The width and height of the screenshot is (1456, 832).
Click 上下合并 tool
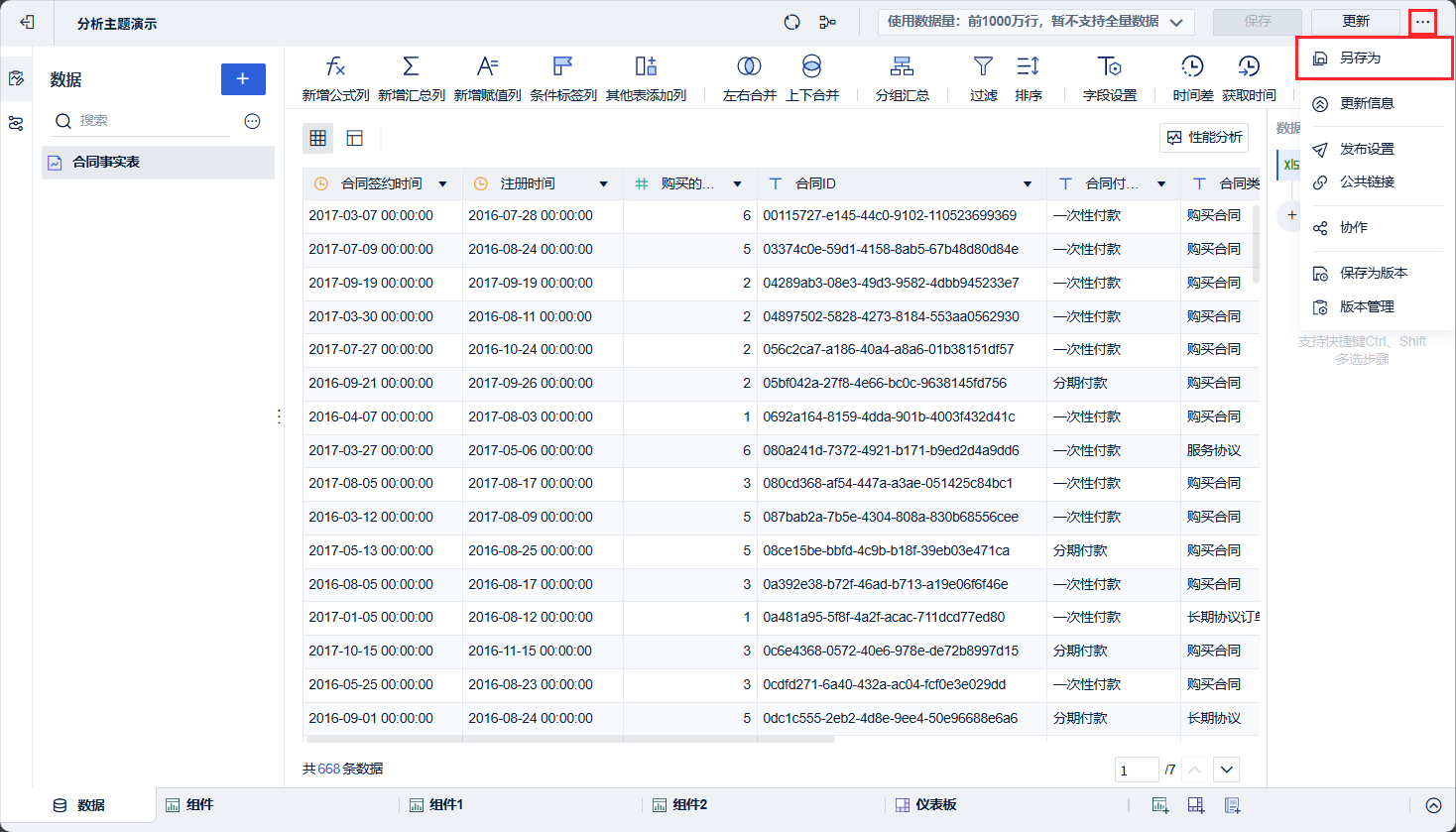(x=812, y=78)
